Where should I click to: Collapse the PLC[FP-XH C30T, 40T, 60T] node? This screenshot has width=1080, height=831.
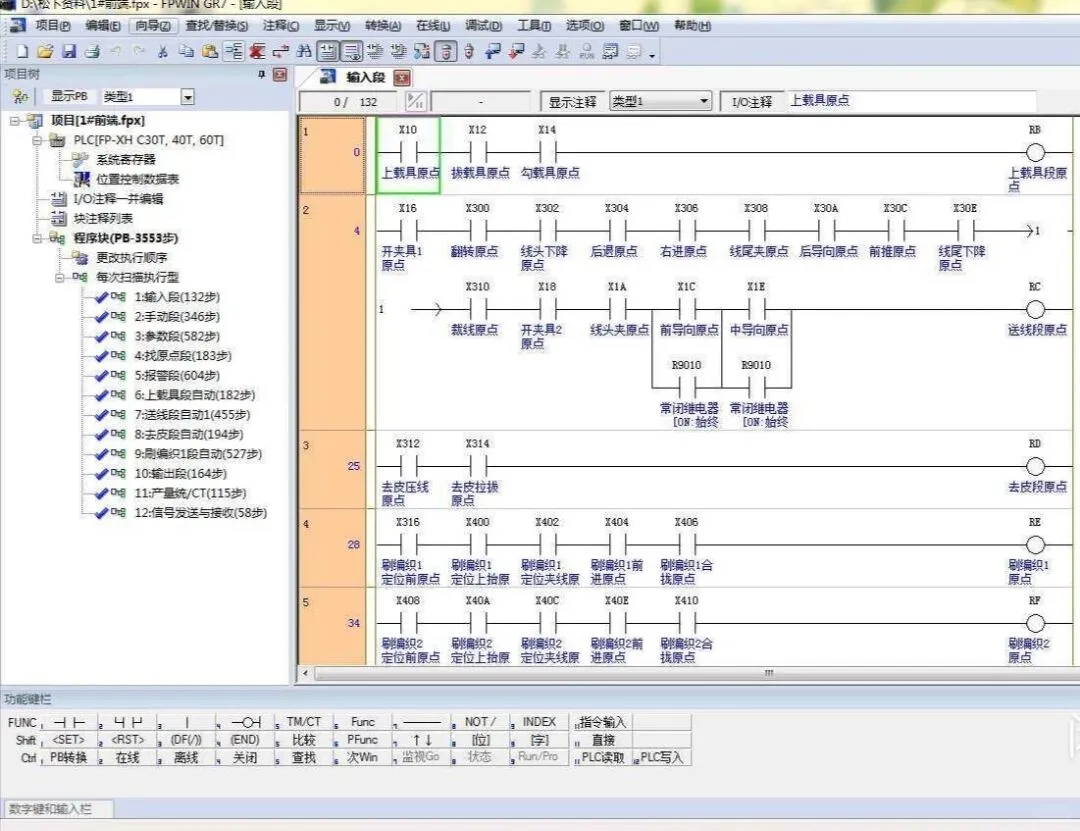pos(37,140)
